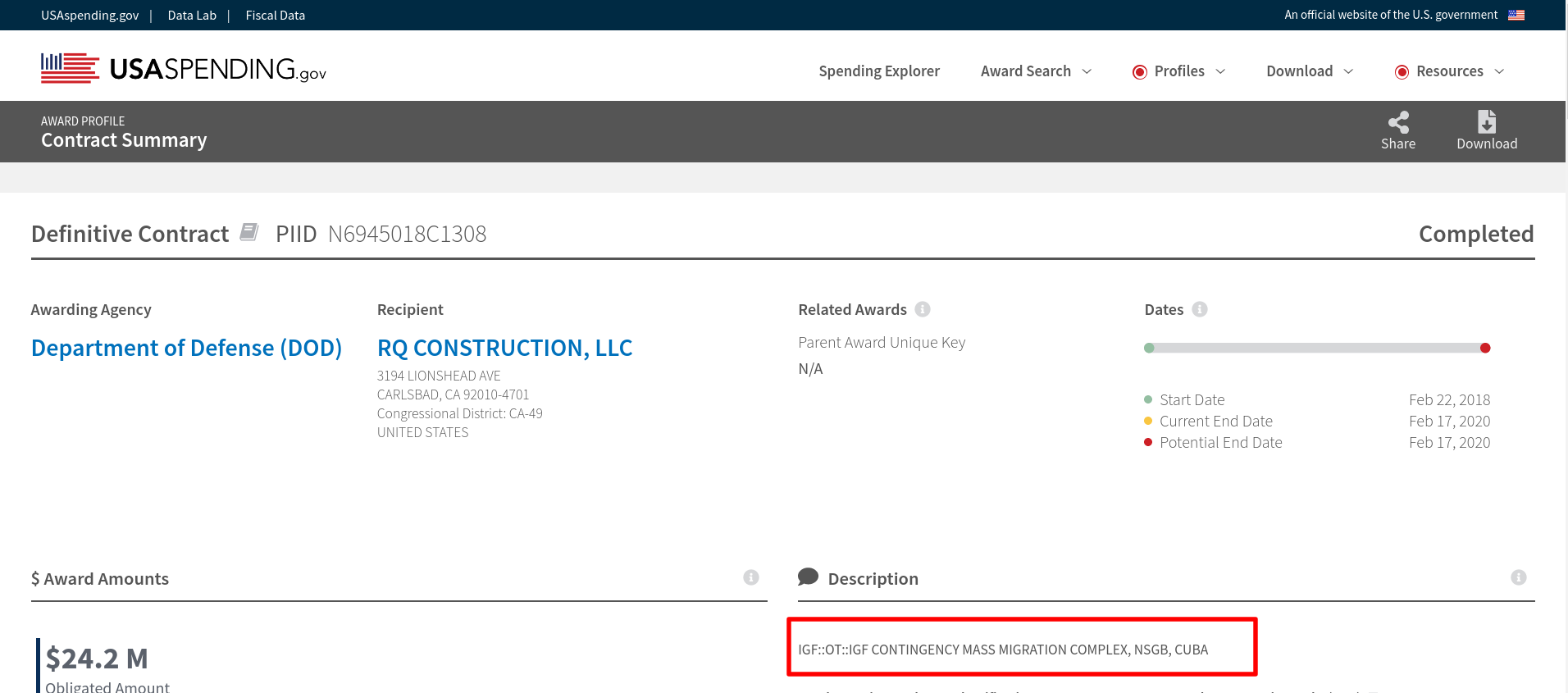Click the contract description text

pyautogui.click(x=1003, y=650)
